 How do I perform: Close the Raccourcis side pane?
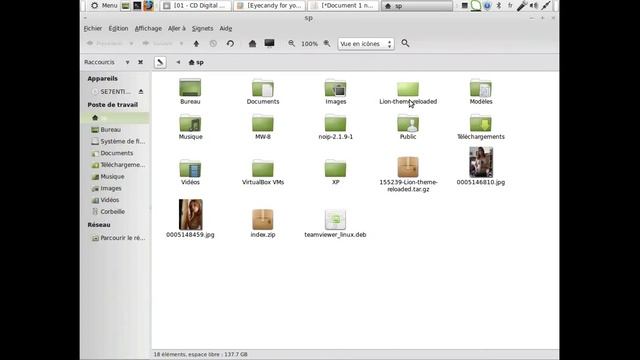click(140, 62)
